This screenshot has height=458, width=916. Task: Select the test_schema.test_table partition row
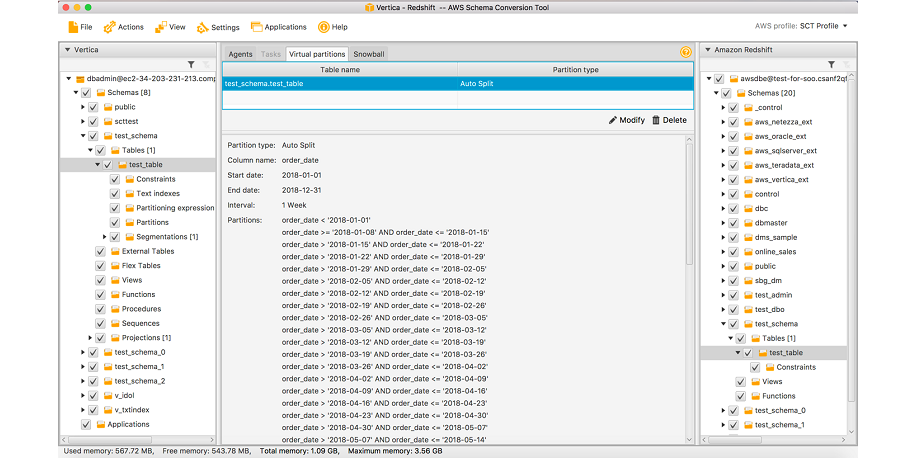(458, 84)
